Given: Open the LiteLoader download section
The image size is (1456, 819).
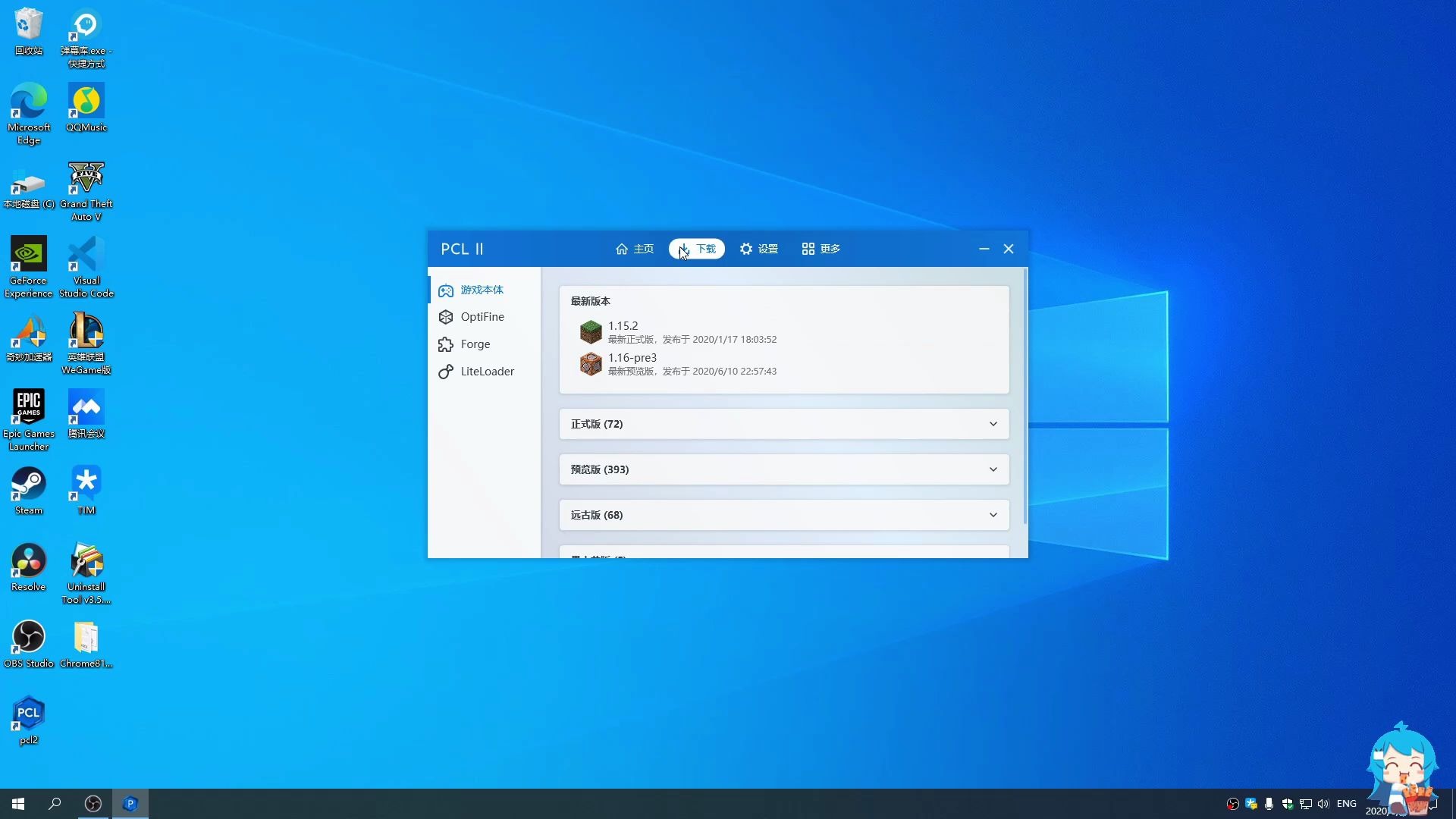Looking at the screenshot, I should coord(487,372).
